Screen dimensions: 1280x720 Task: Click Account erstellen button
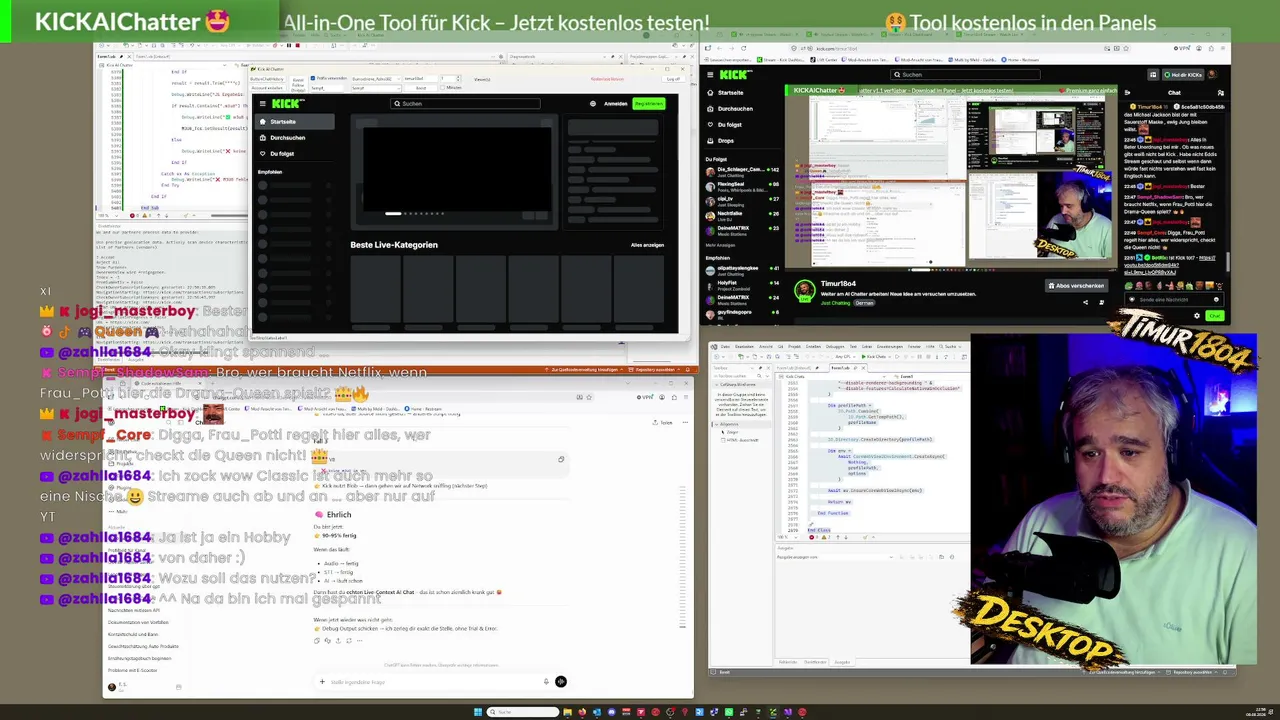click(x=268, y=88)
